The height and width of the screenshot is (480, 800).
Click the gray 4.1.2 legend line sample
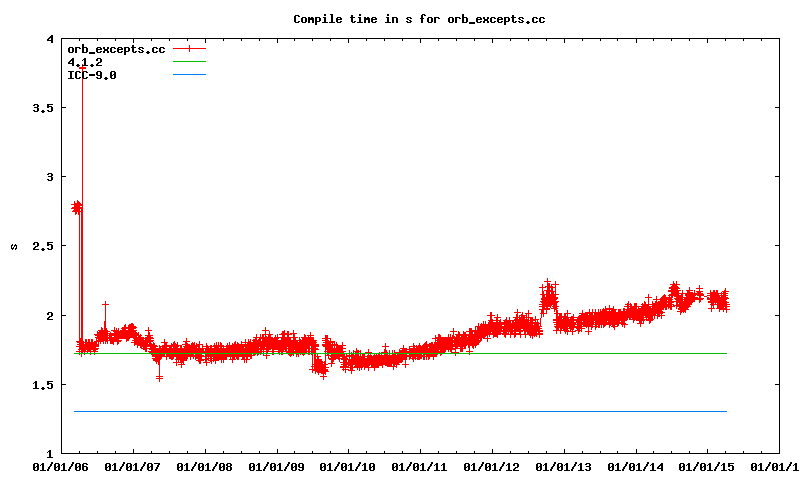[189, 61]
